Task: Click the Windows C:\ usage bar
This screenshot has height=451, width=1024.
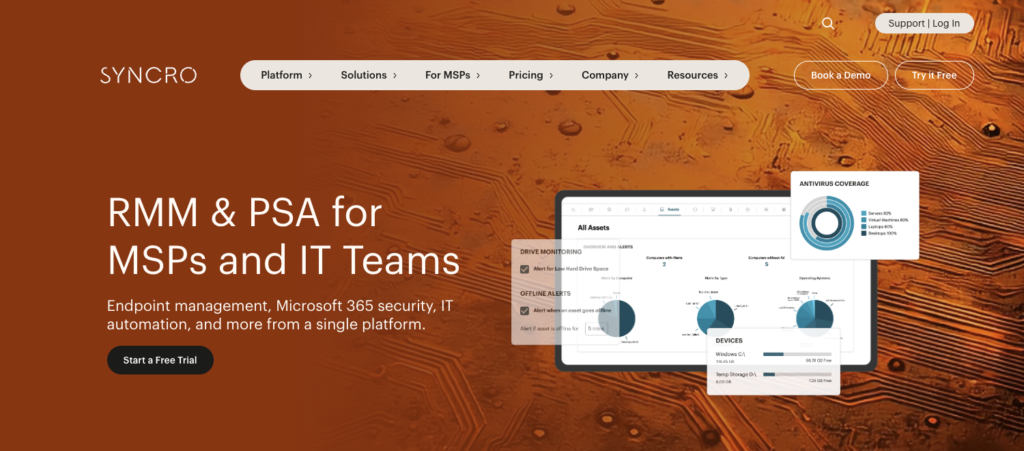Action: (x=797, y=354)
